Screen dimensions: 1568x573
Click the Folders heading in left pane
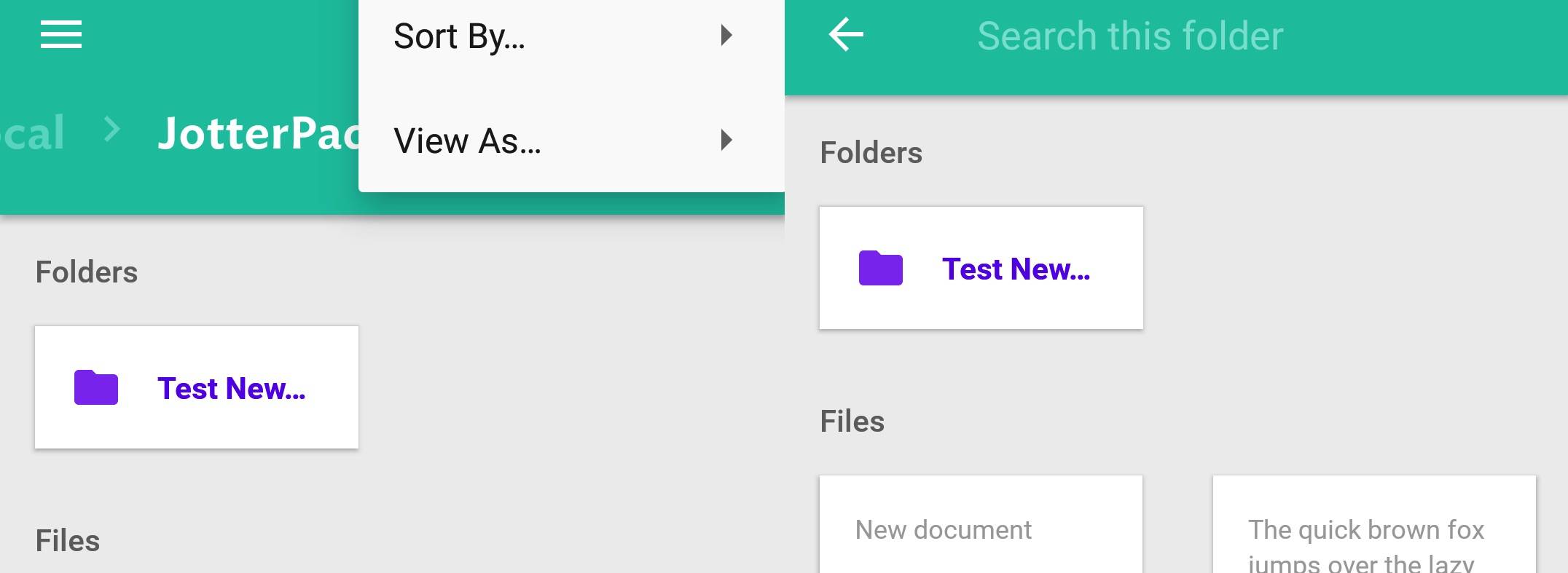click(x=87, y=272)
